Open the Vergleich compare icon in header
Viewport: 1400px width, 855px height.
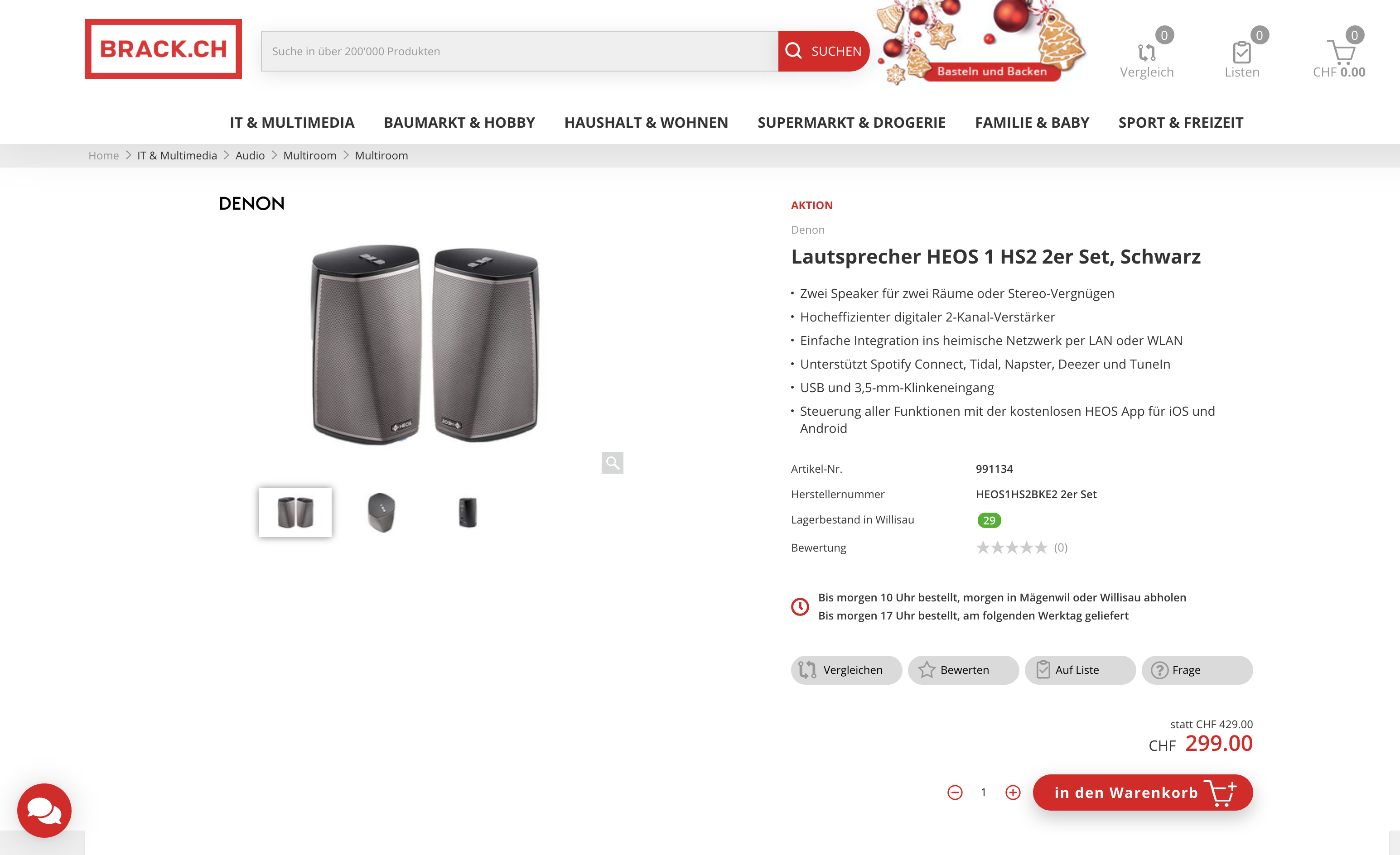1147,53
